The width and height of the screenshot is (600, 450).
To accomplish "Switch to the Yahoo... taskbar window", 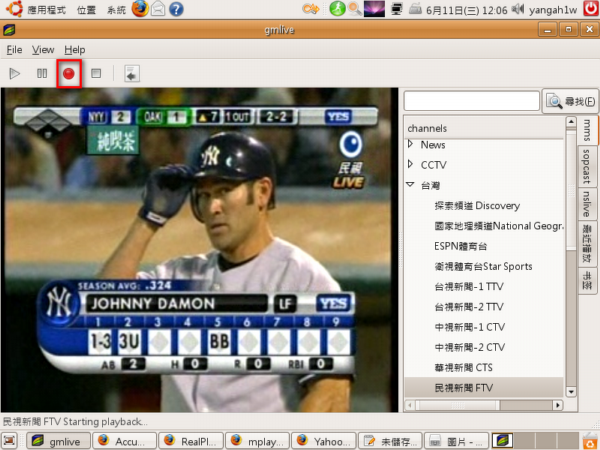I will (324, 441).
